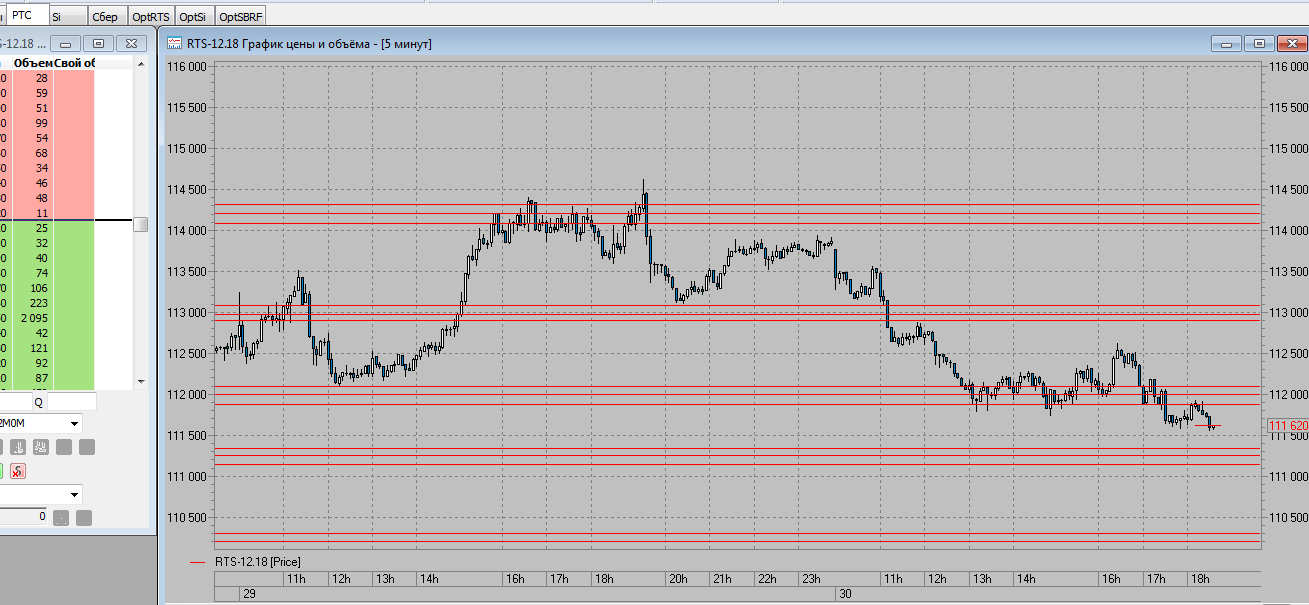Click the multi-bar glyph button under the 2M0M dropdown

40,447
